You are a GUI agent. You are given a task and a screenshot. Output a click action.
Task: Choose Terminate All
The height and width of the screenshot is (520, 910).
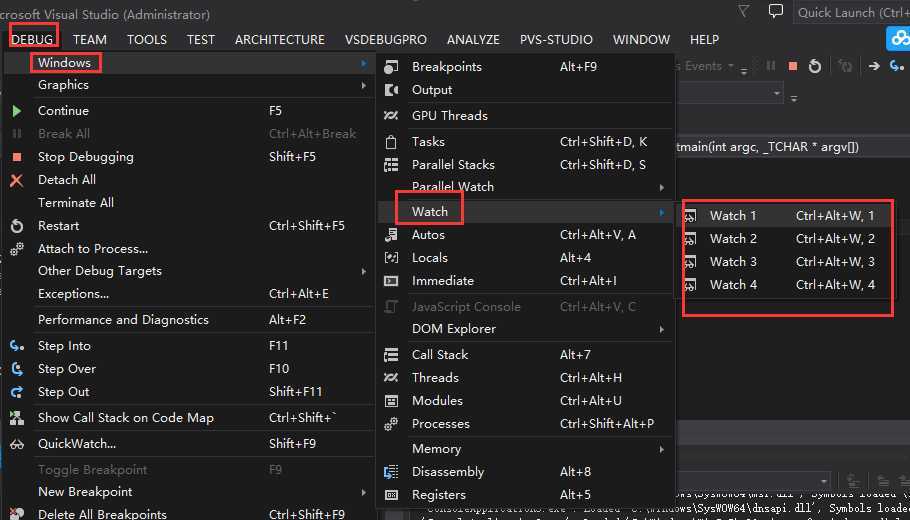point(75,203)
